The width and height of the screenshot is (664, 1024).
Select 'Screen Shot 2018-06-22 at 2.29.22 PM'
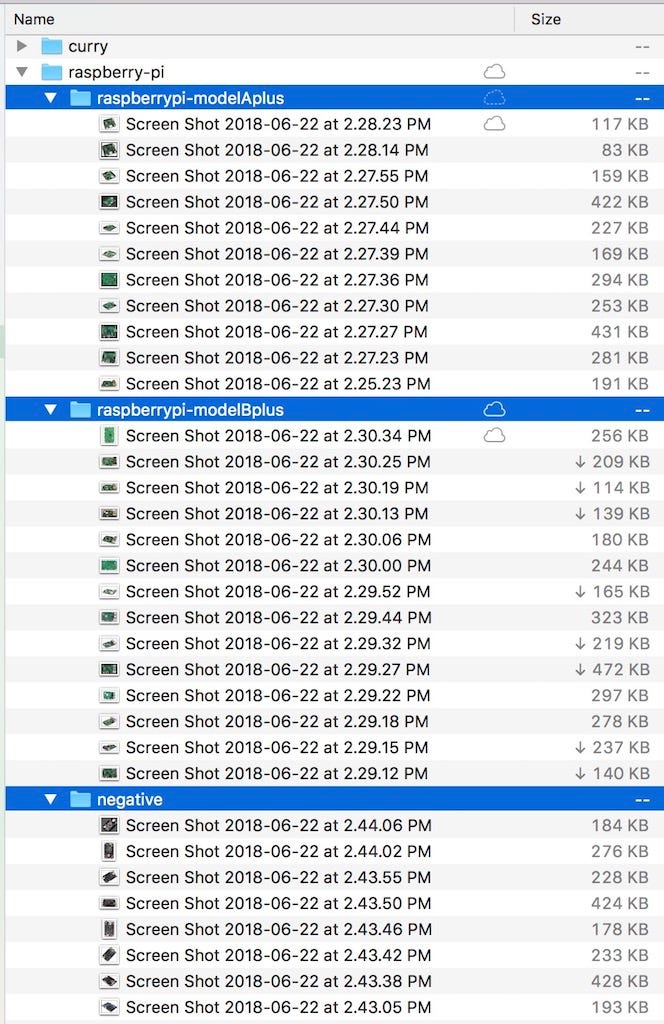coord(277,696)
